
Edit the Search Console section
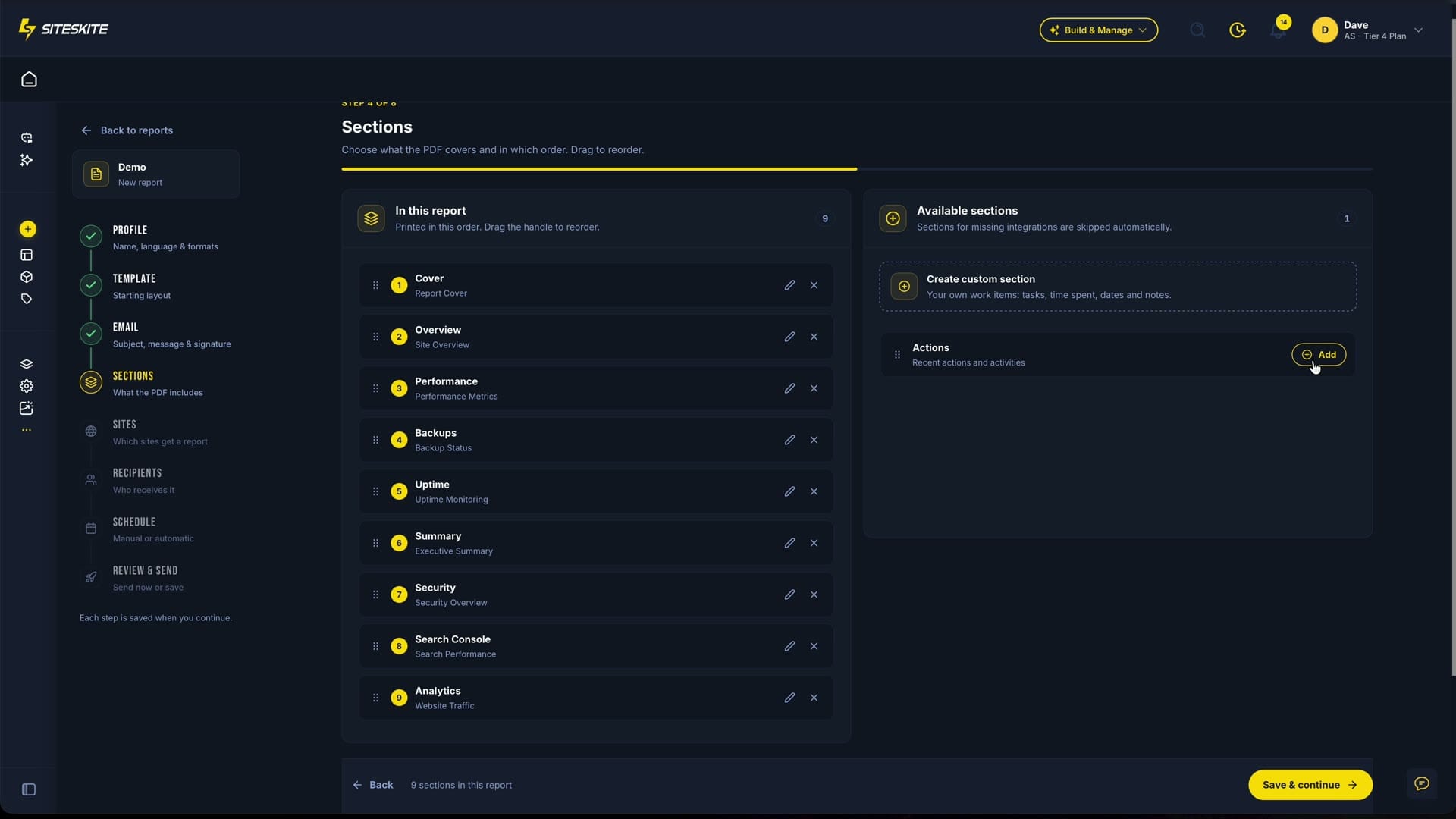pyautogui.click(x=789, y=646)
